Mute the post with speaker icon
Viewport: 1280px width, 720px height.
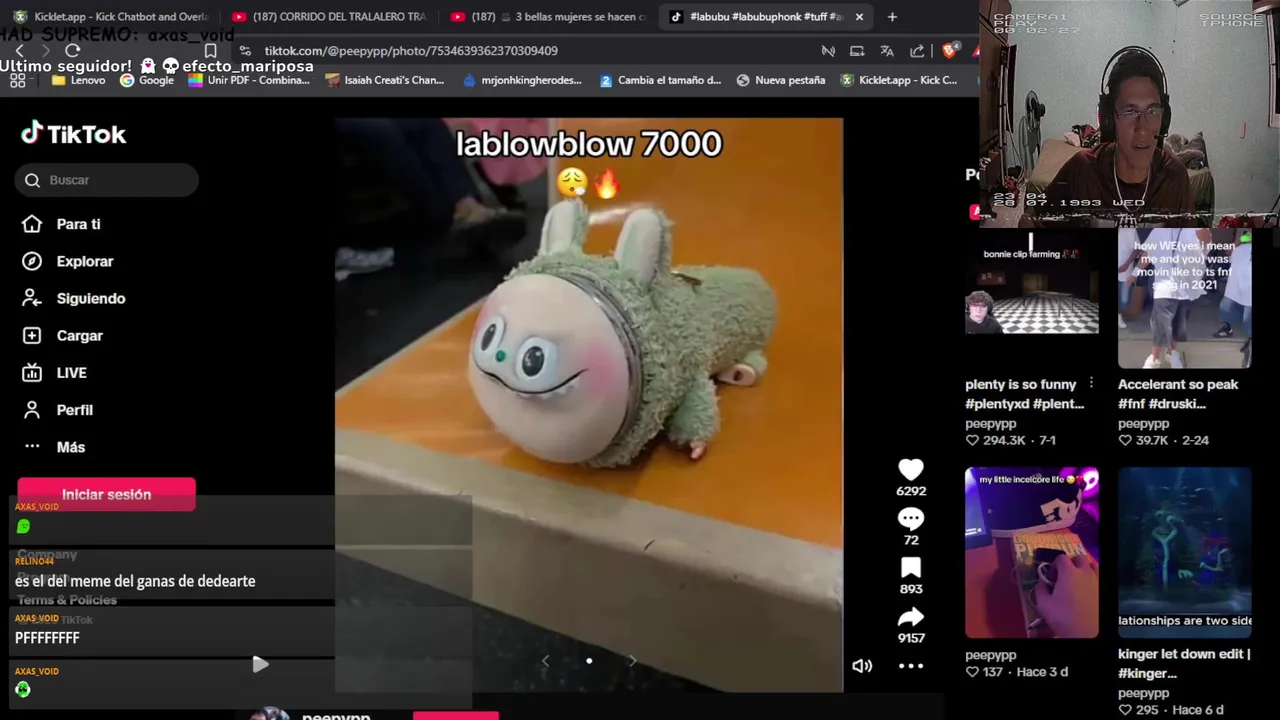(862, 666)
